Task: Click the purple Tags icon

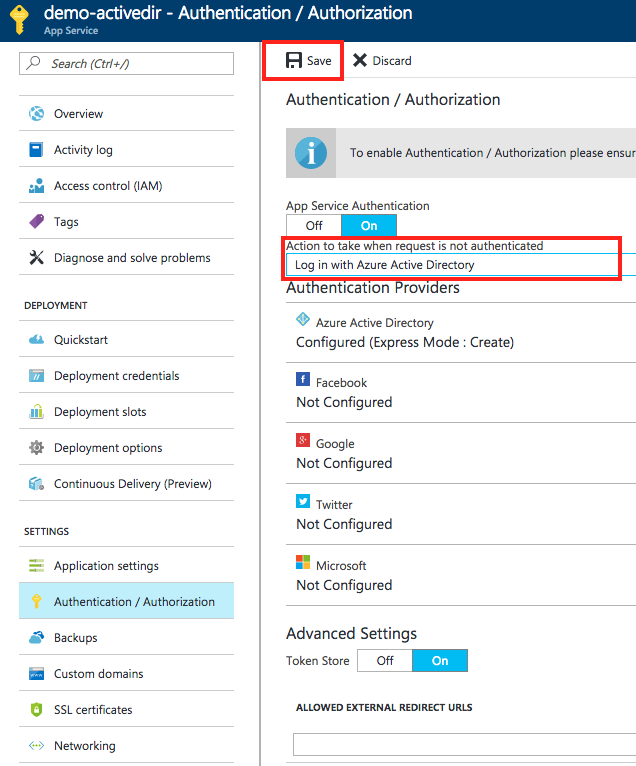Action: point(37,221)
